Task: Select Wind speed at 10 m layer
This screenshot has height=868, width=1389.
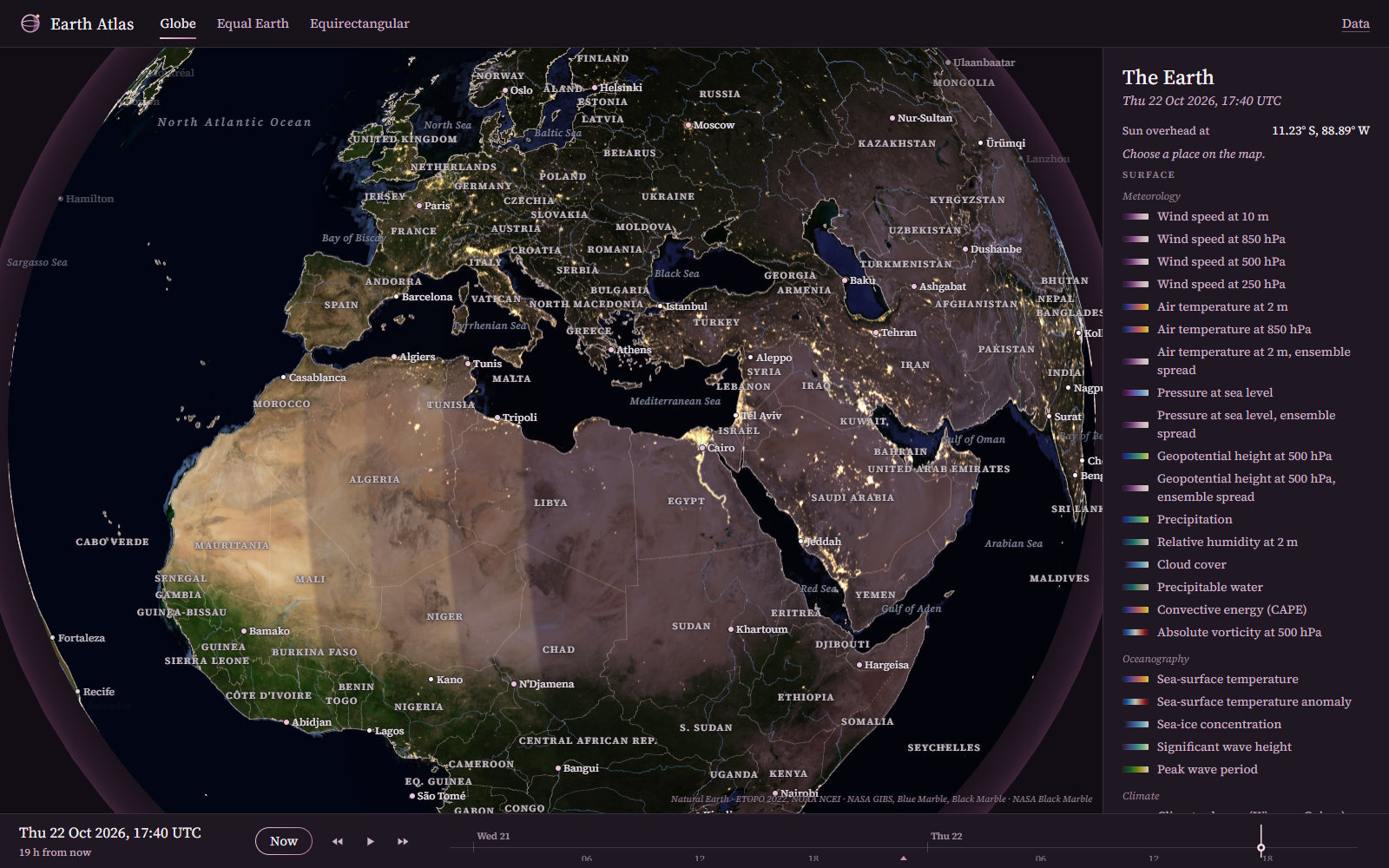Action: [x=1246, y=216]
